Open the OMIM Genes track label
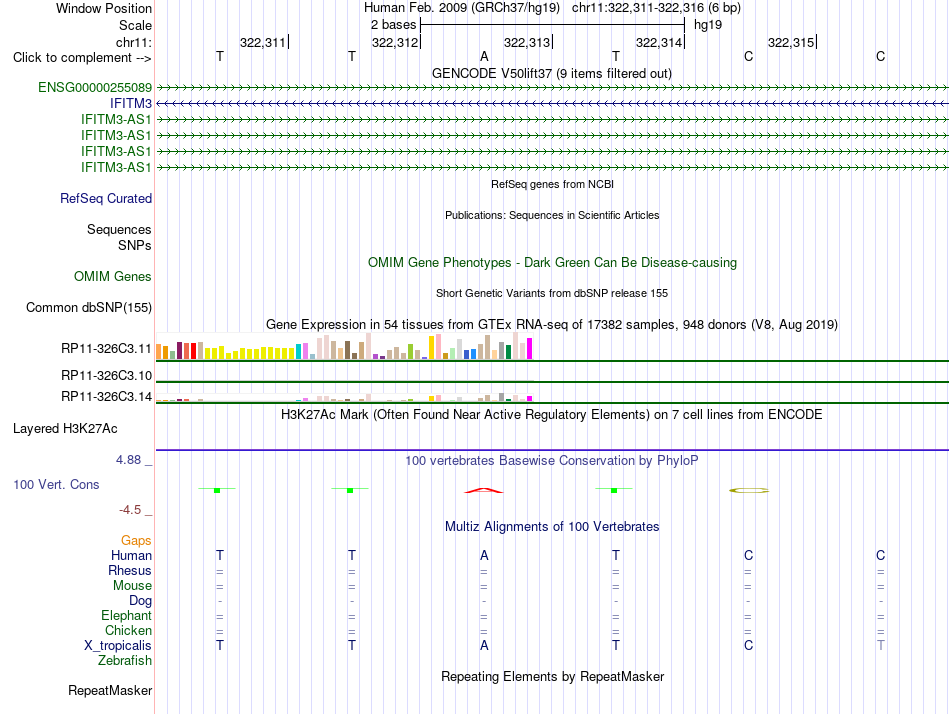The height and width of the screenshot is (714, 950). 113,276
